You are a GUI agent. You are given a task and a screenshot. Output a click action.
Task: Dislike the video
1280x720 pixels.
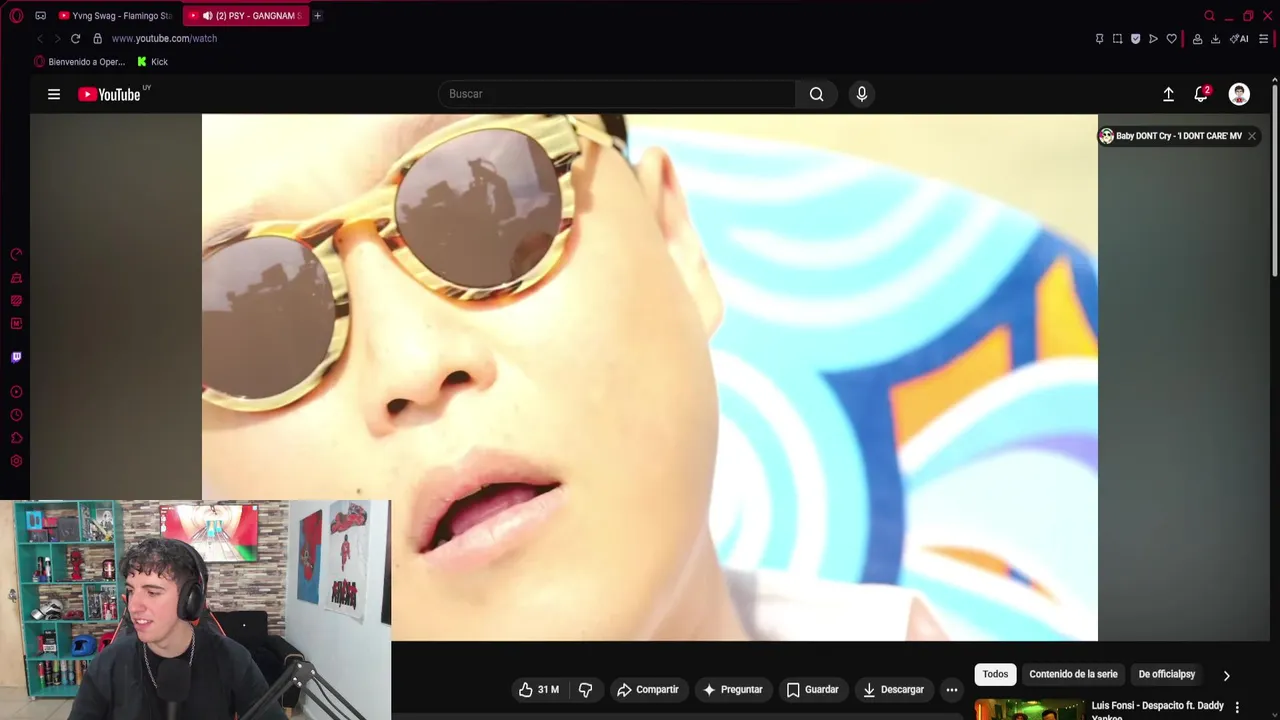586,690
